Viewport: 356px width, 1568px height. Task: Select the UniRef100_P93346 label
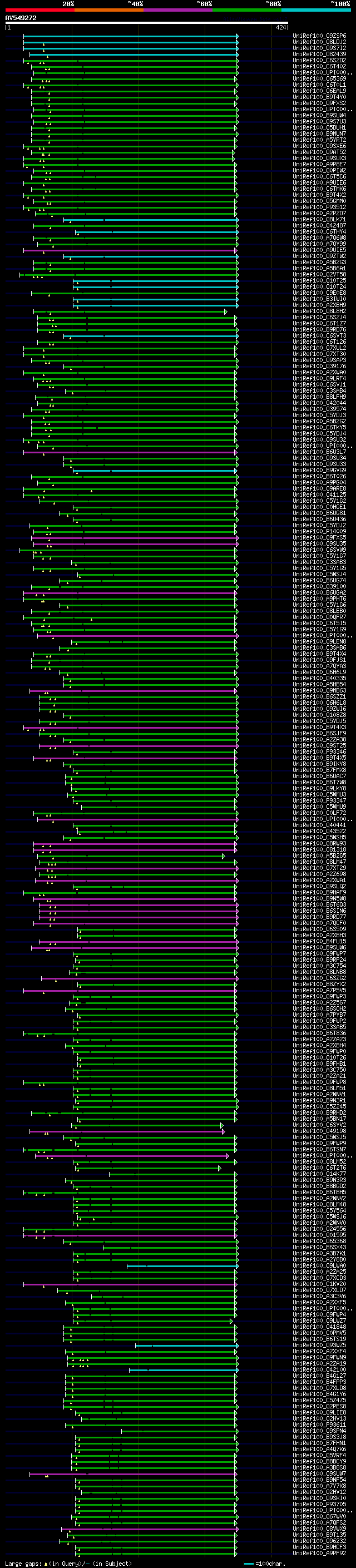[319, 752]
